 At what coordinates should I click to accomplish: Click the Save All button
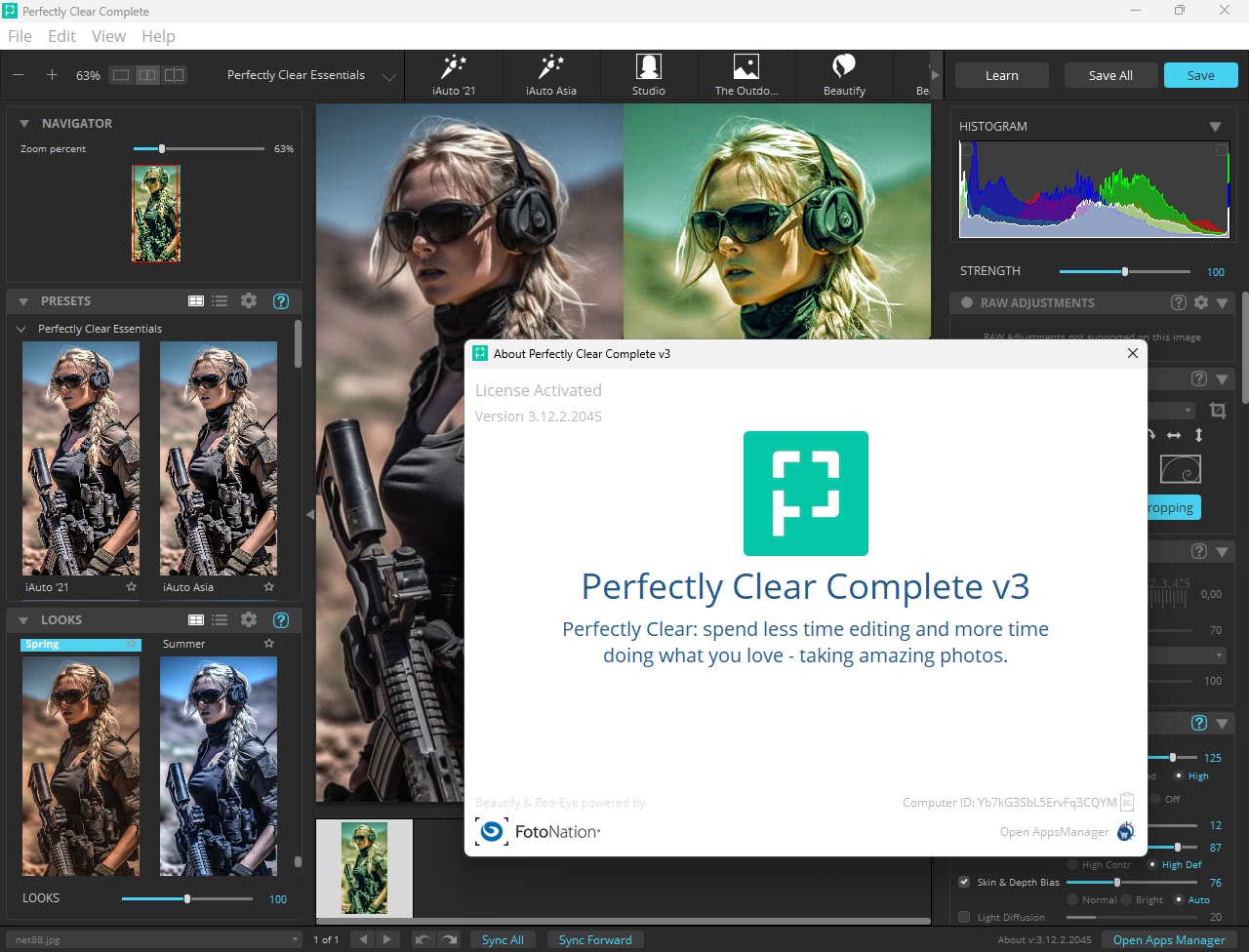click(1110, 75)
